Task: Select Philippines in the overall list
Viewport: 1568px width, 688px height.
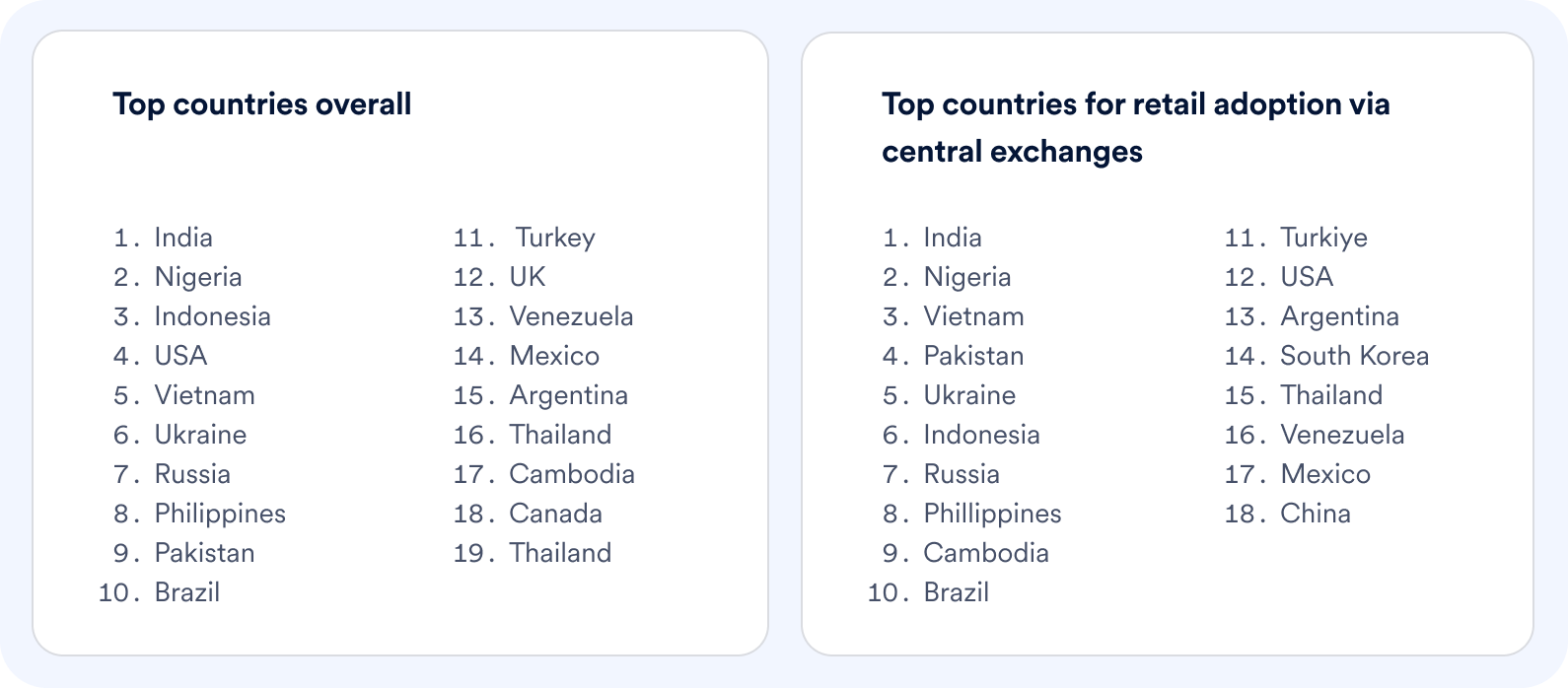Action: coord(220,514)
